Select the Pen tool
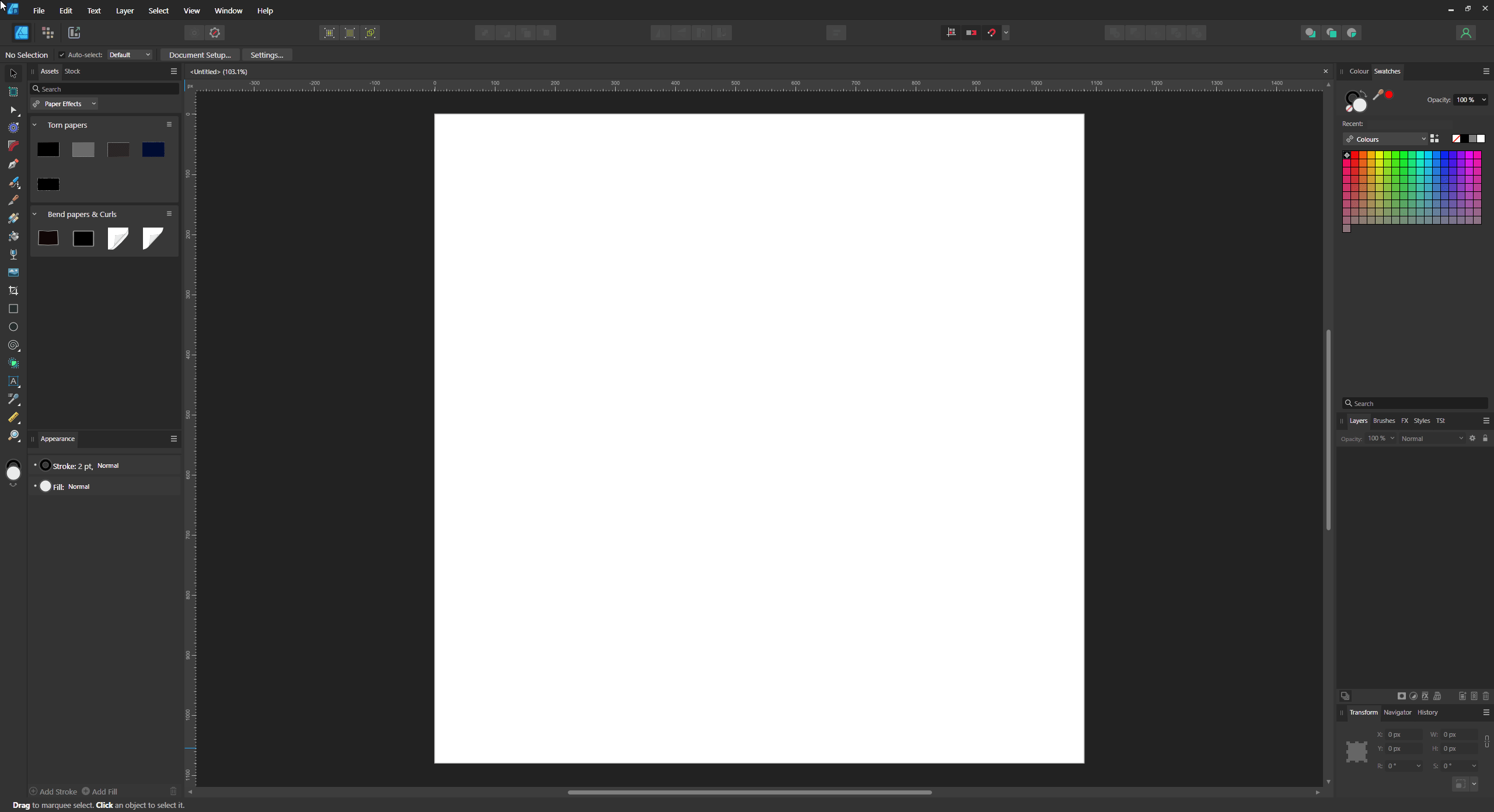The height and width of the screenshot is (812, 1494). (x=13, y=164)
